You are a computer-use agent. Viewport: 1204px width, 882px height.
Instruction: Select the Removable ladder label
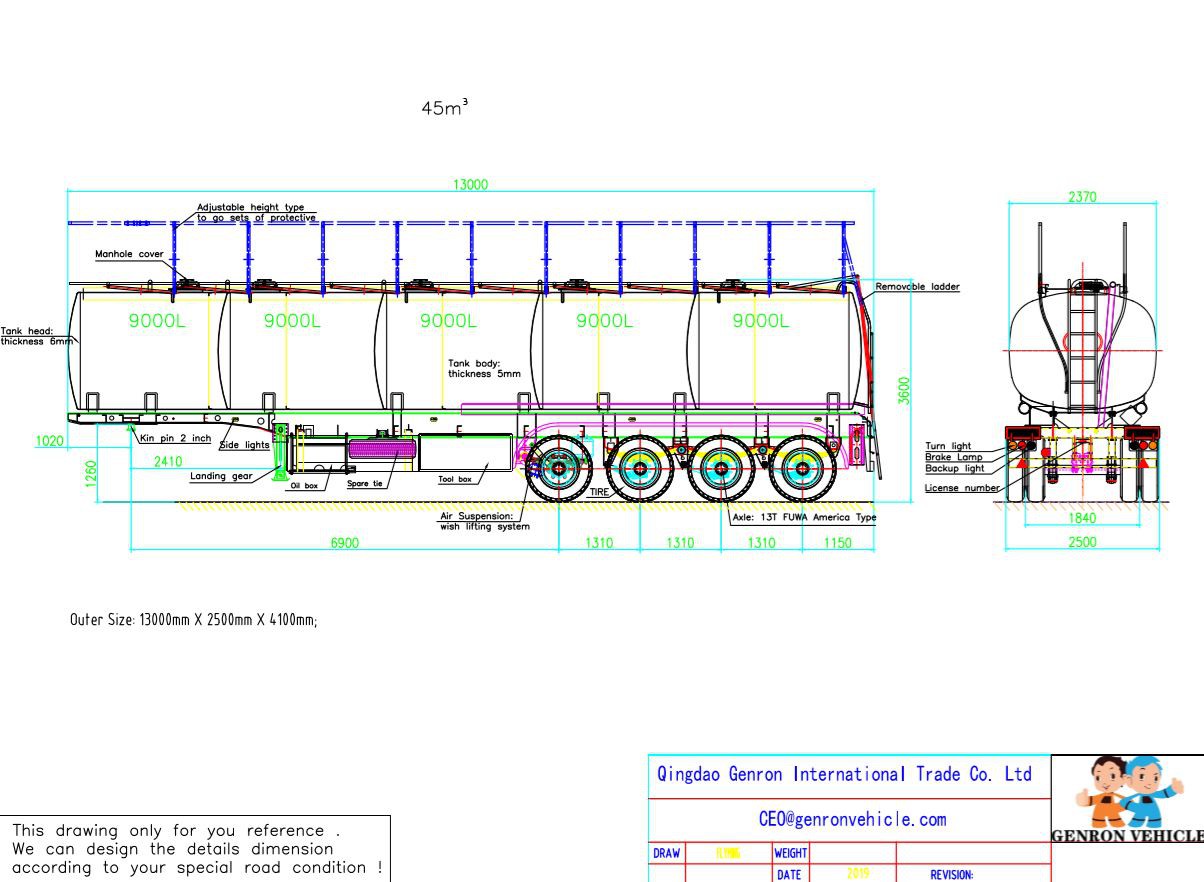point(917,287)
